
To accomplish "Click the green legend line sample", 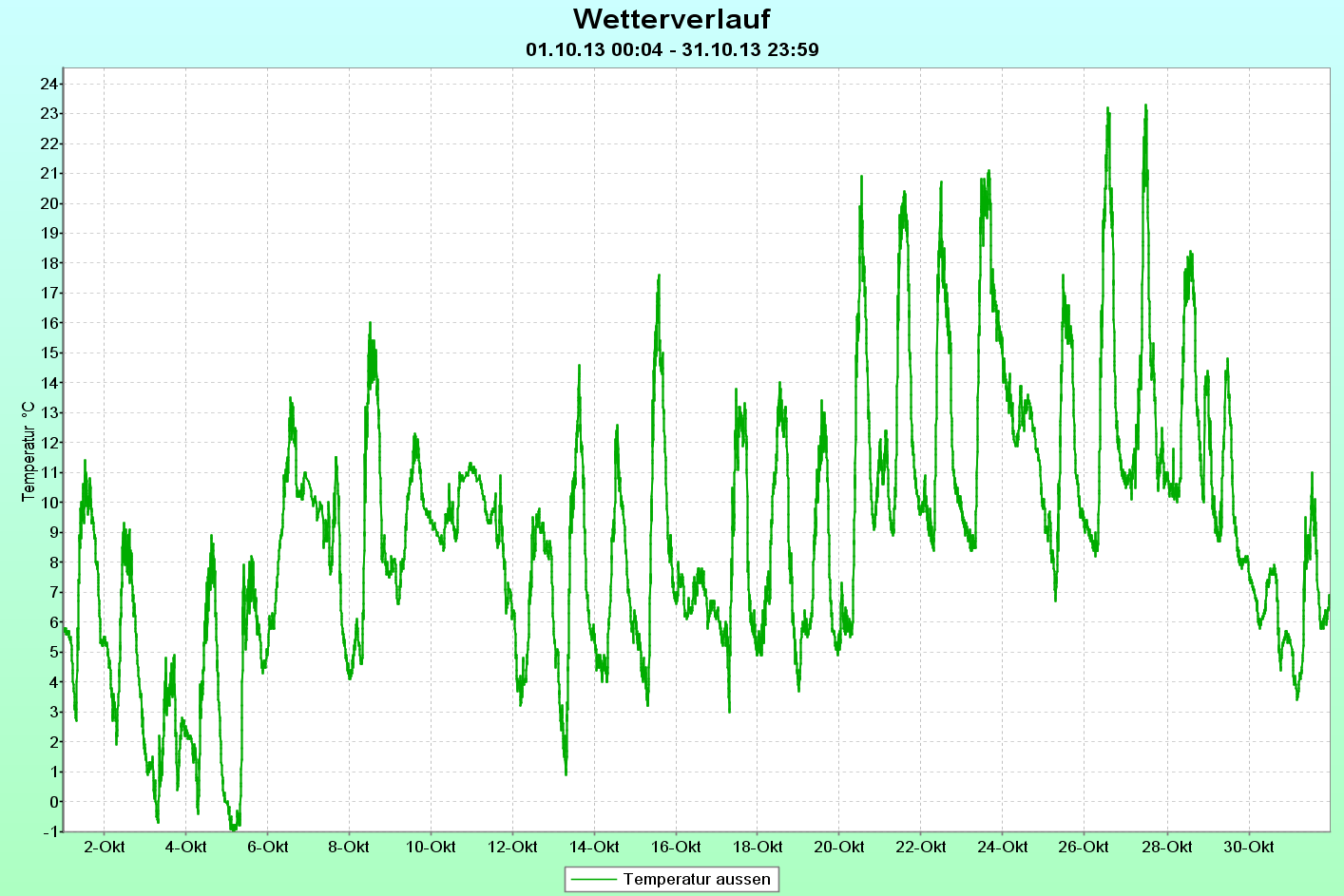I will point(593,880).
